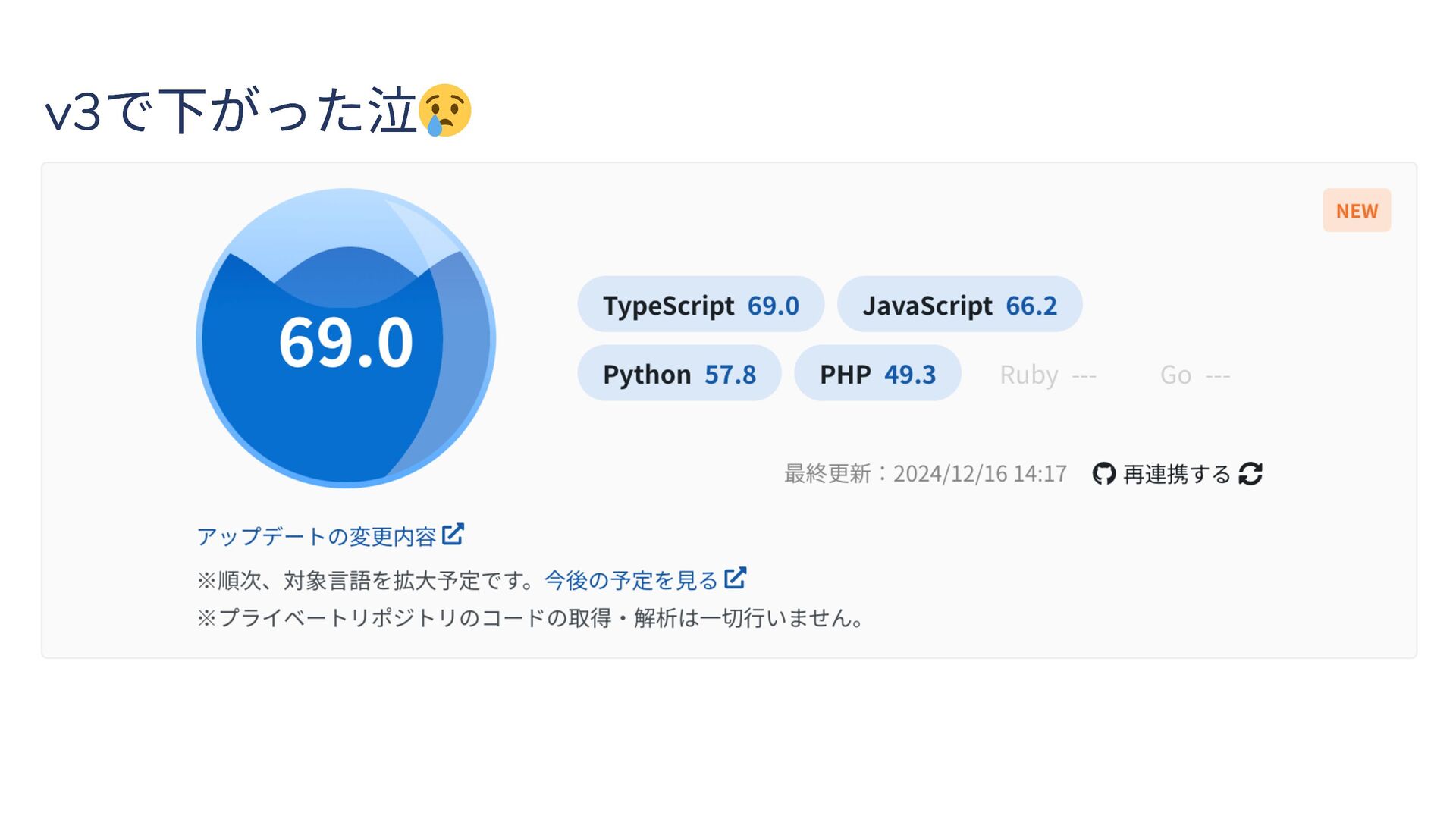
Task: Click external link icon beside 今後の予定を見る
Action: point(735,579)
